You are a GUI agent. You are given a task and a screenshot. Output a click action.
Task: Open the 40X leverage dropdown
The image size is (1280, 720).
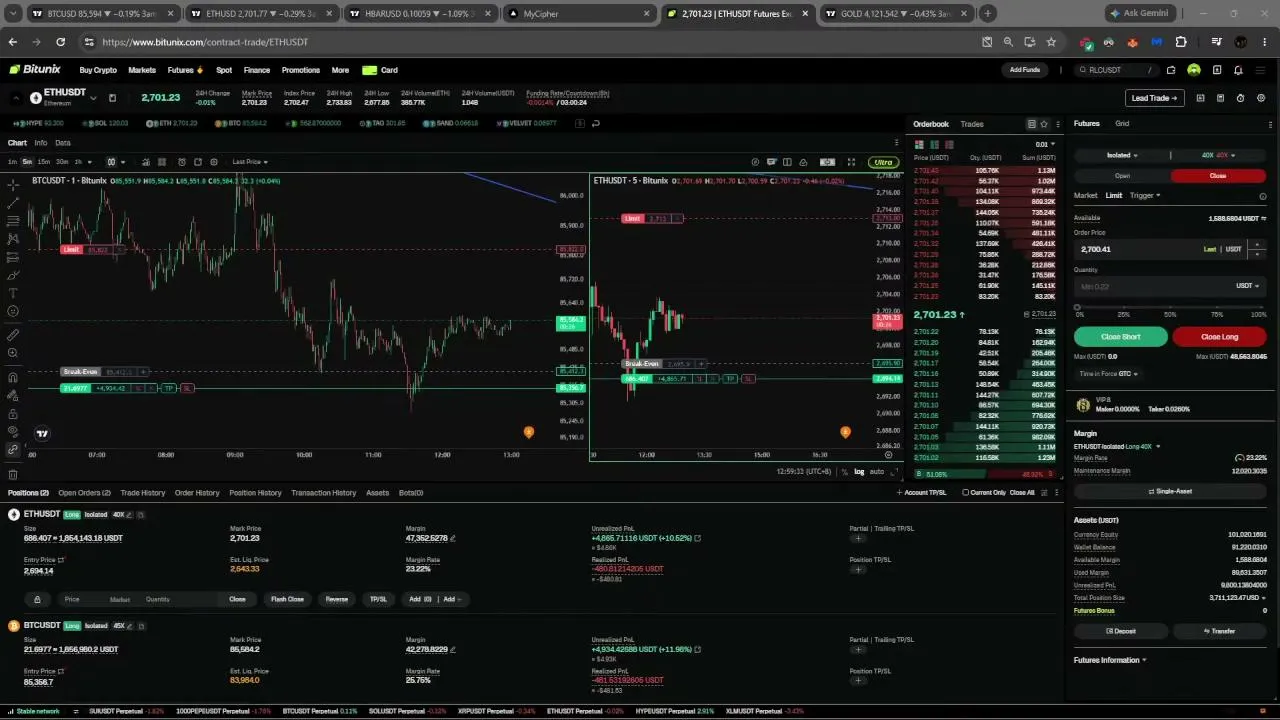(x=1218, y=155)
